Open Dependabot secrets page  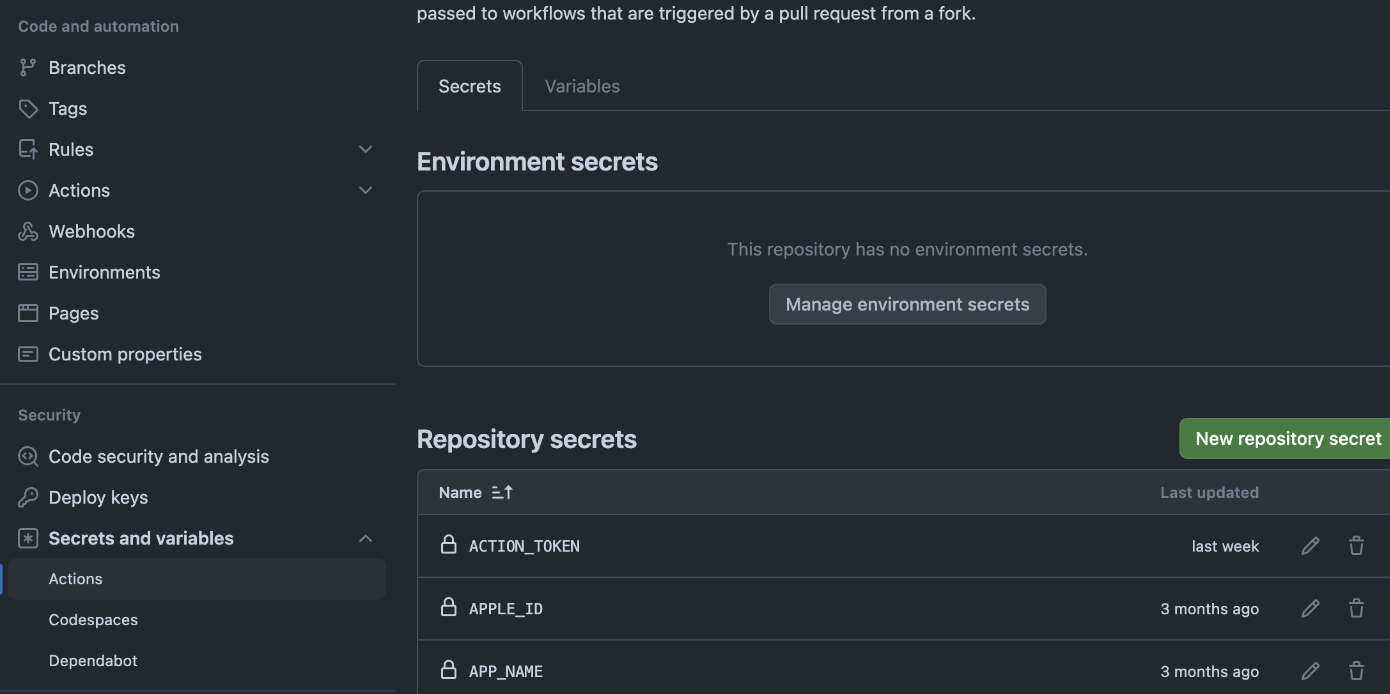(93, 661)
